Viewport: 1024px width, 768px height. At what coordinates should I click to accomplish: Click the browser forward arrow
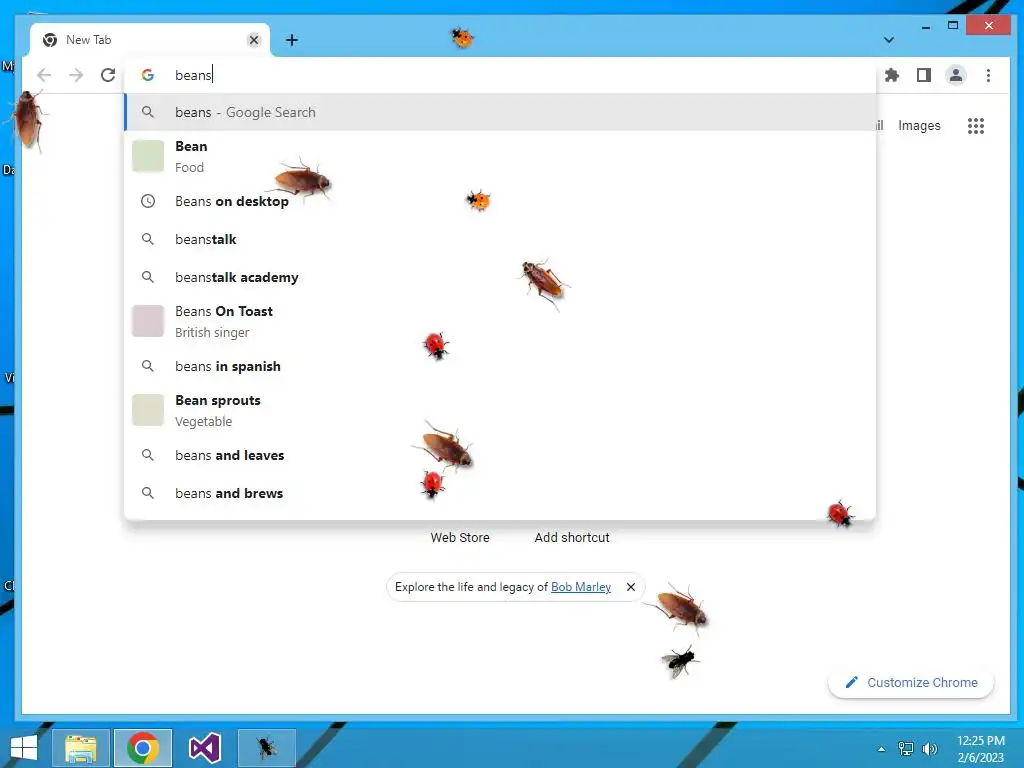click(76, 75)
